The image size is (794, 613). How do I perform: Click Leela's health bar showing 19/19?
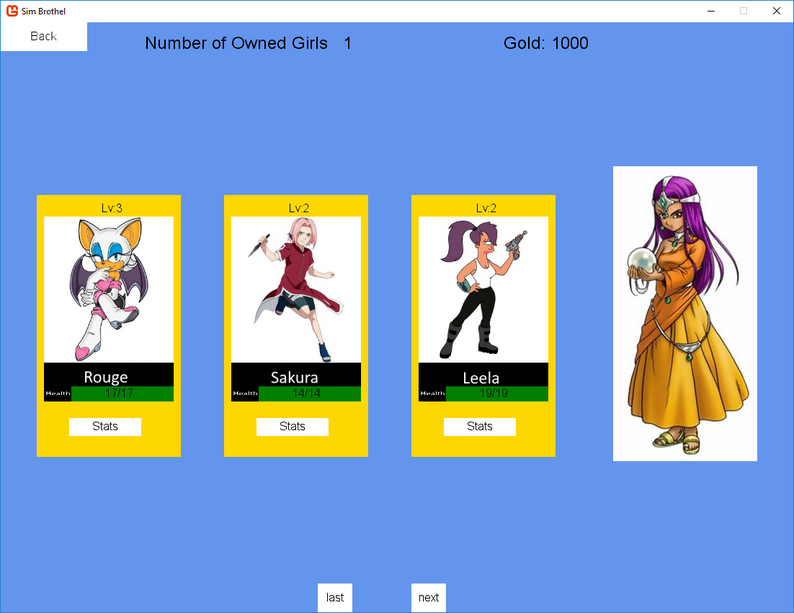pyautogui.click(x=497, y=393)
